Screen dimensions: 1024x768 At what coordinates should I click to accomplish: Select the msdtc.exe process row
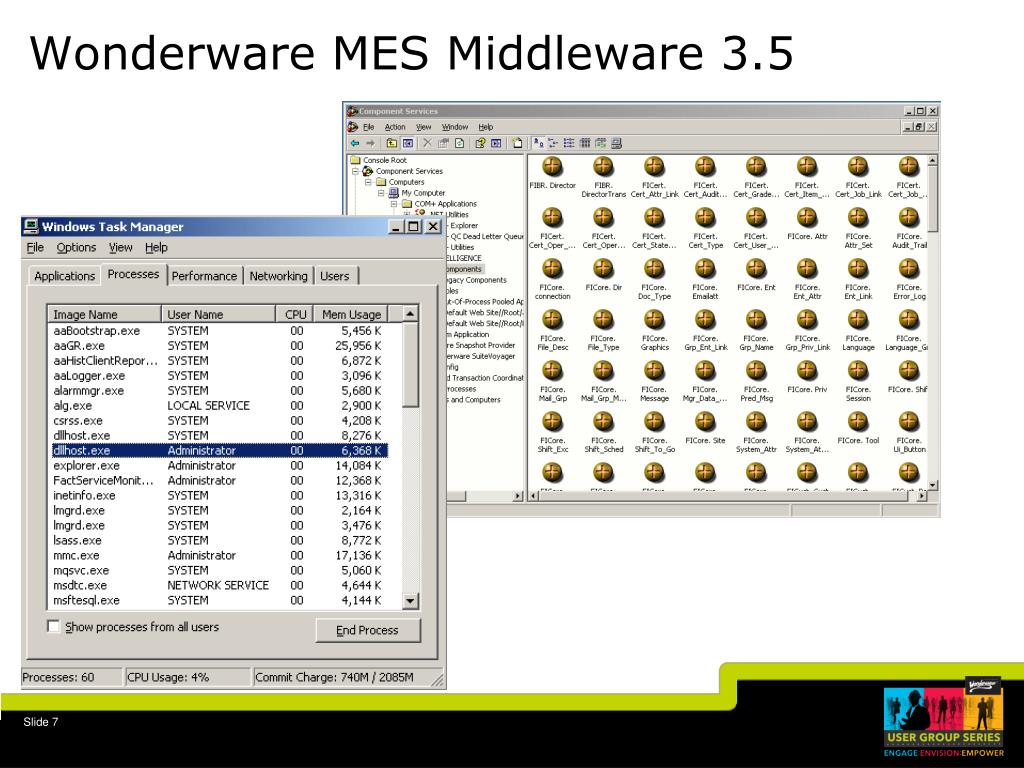[x=219, y=586]
